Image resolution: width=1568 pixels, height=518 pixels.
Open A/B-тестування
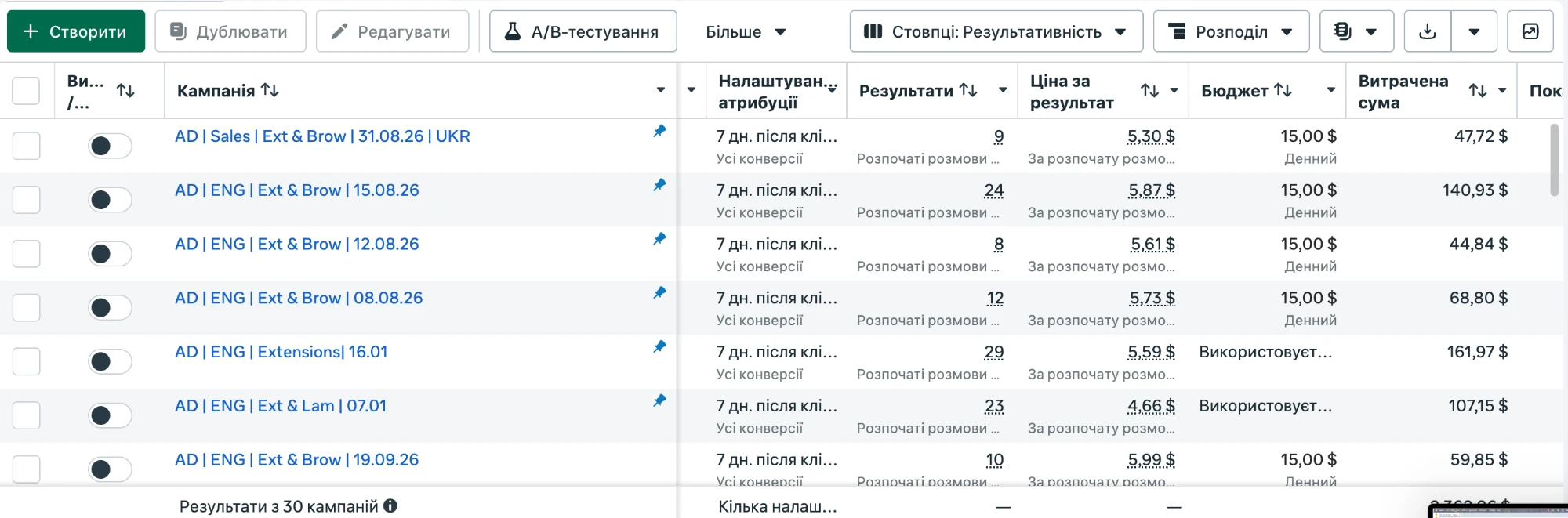click(x=583, y=31)
